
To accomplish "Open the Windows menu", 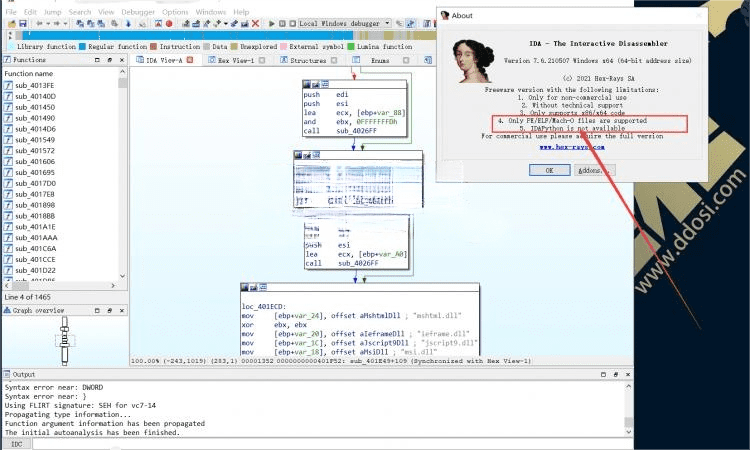I will 210,11.
